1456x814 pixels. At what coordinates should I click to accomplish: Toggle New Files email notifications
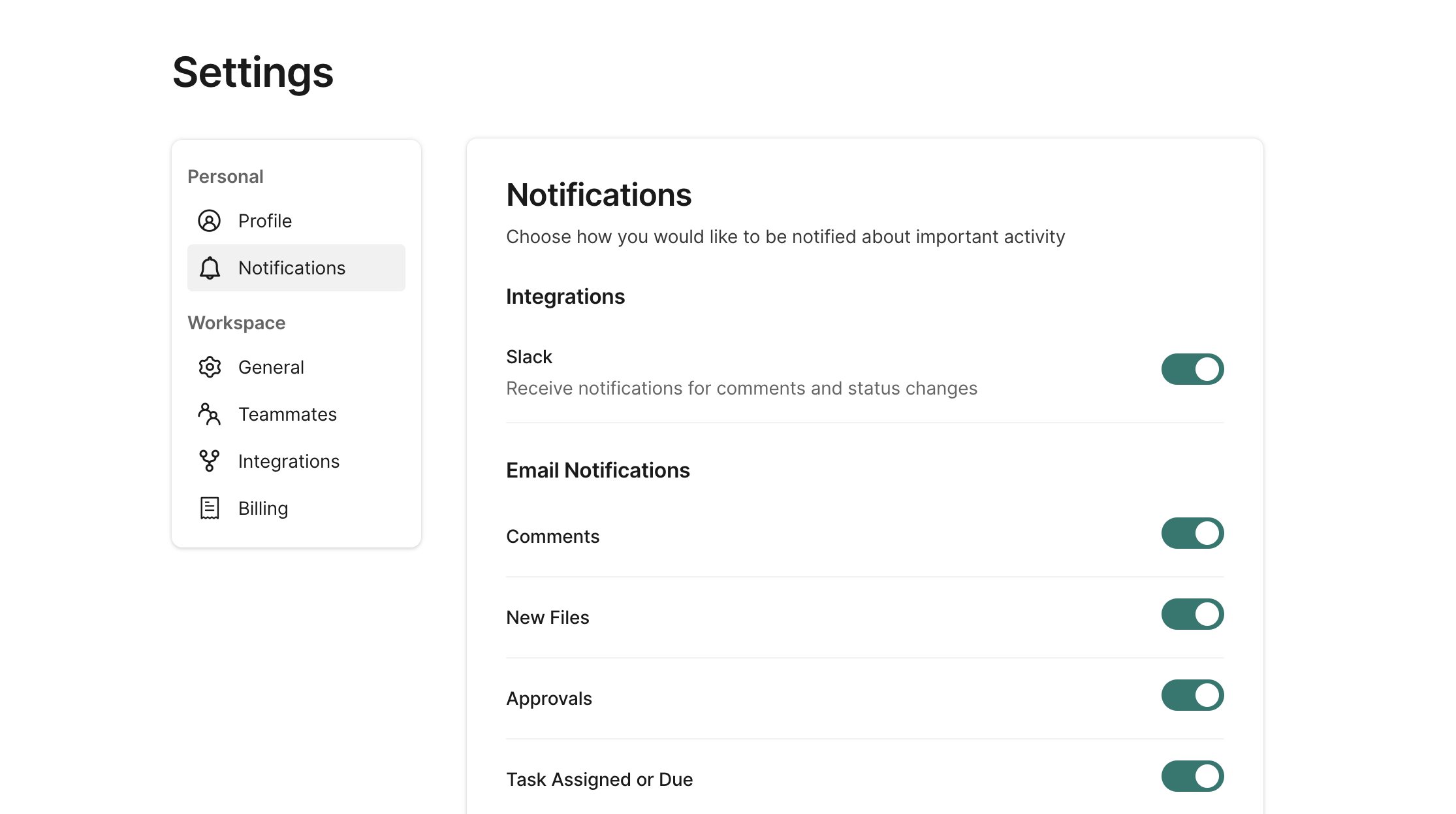[x=1192, y=614]
